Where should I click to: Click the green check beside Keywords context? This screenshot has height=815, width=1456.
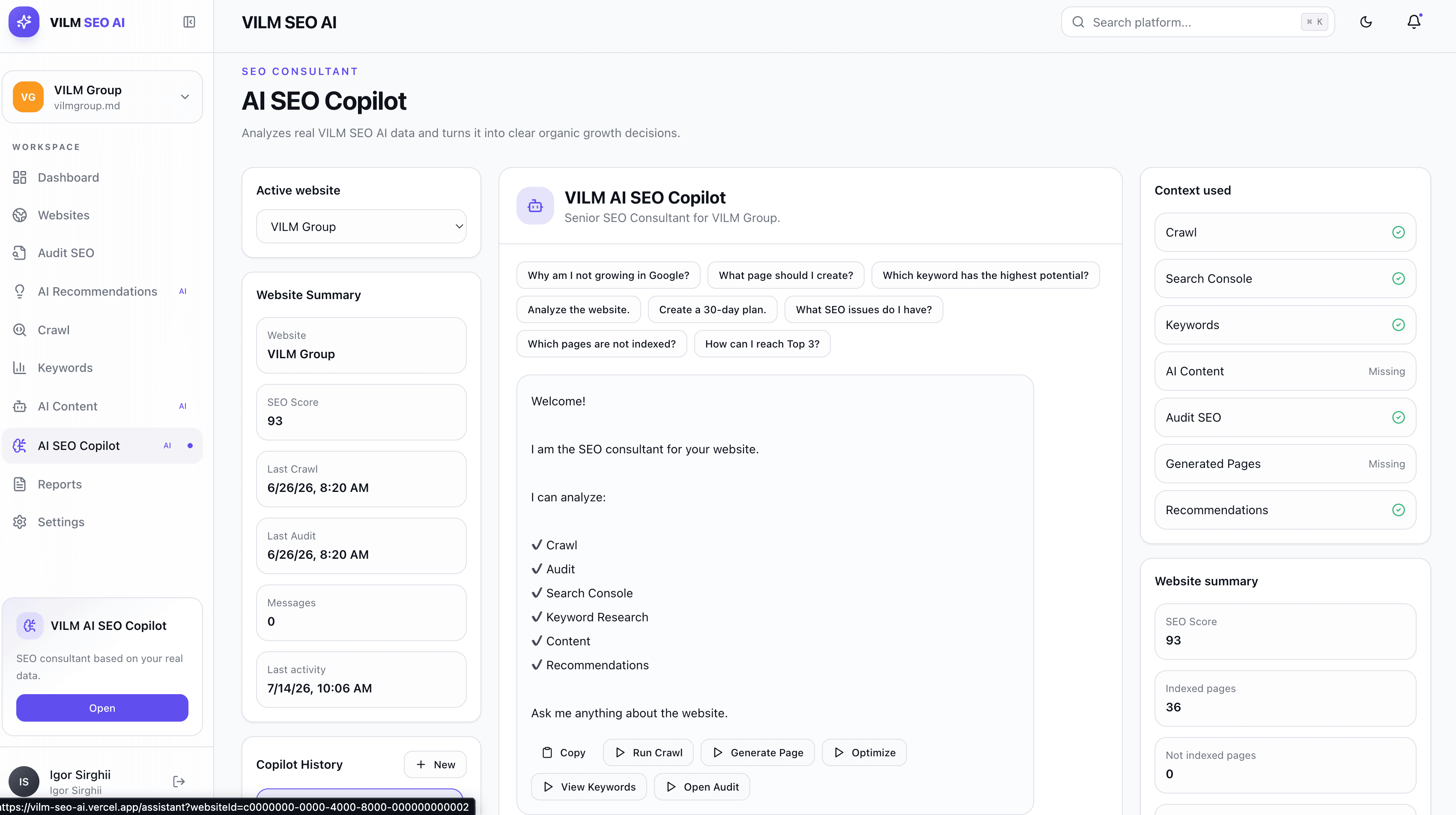click(x=1398, y=325)
